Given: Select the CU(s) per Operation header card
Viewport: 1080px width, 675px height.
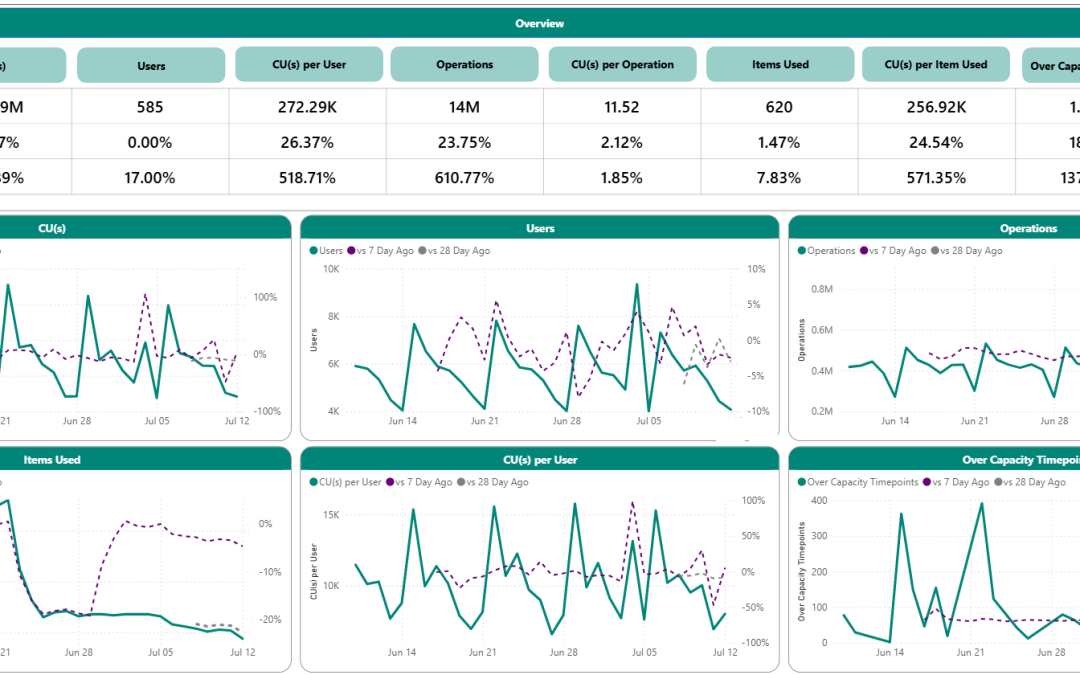Looking at the screenshot, I should (x=623, y=64).
